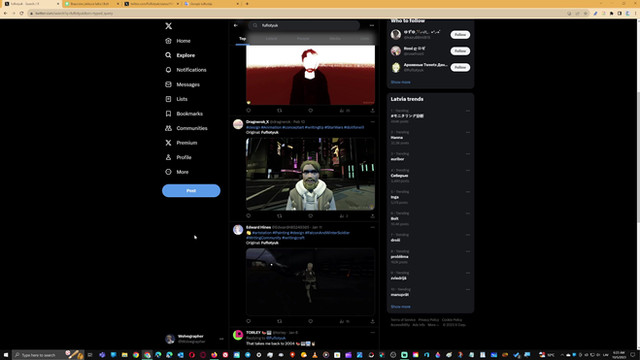Go back using the search arrow
640x360 pixels.
(236, 25)
